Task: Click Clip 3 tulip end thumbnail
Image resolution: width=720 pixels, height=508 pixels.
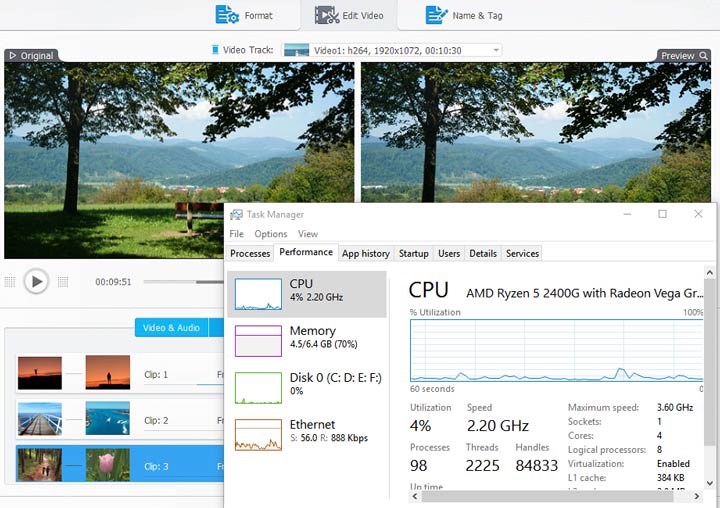Action: [x=107, y=465]
